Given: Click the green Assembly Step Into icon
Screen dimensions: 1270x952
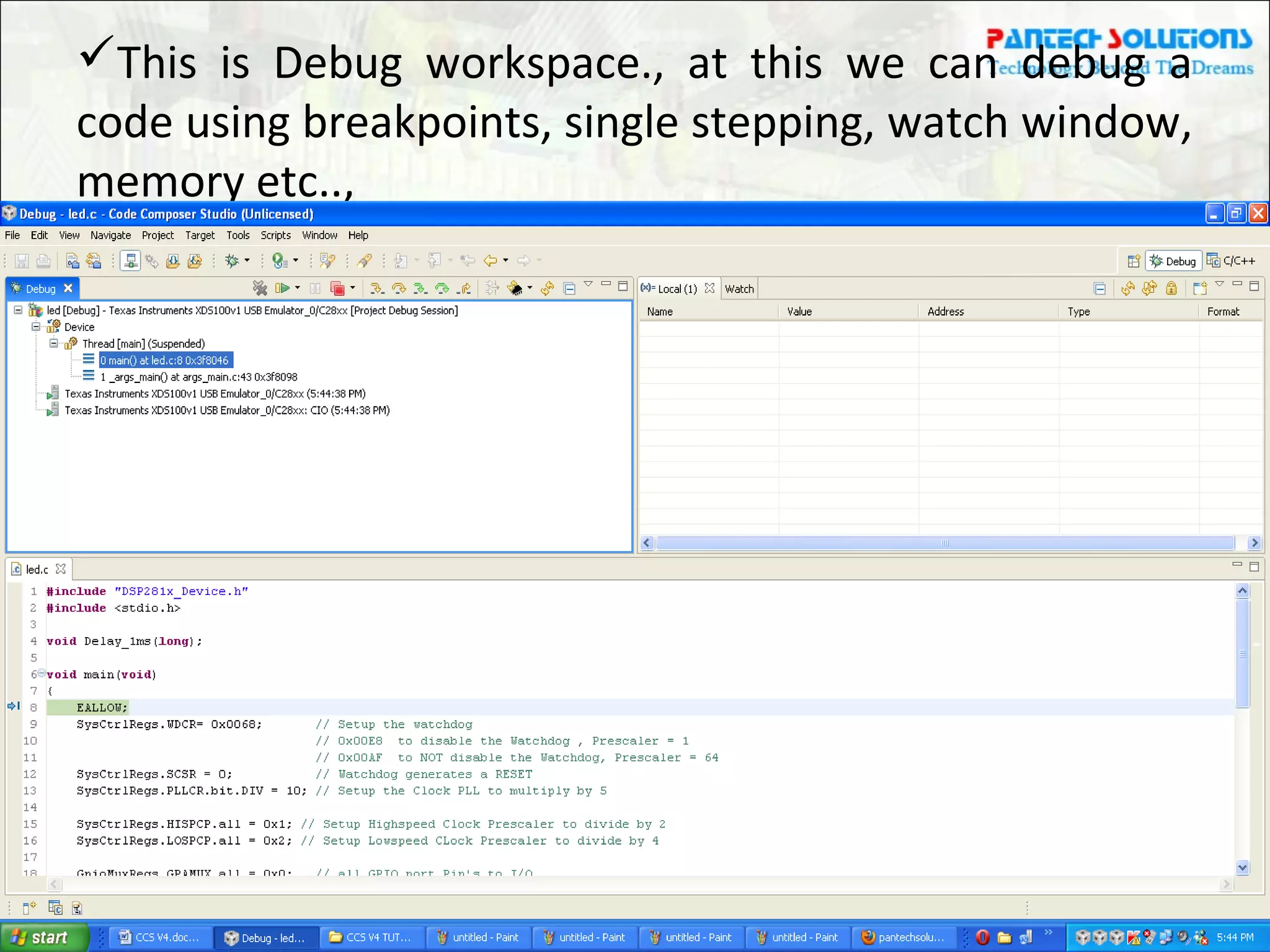Looking at the screenshot, I should (x=420, y=288).
